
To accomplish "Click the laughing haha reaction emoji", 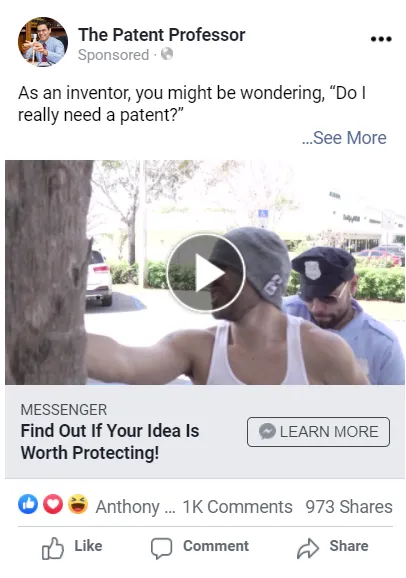I will [x=78, y=504].
